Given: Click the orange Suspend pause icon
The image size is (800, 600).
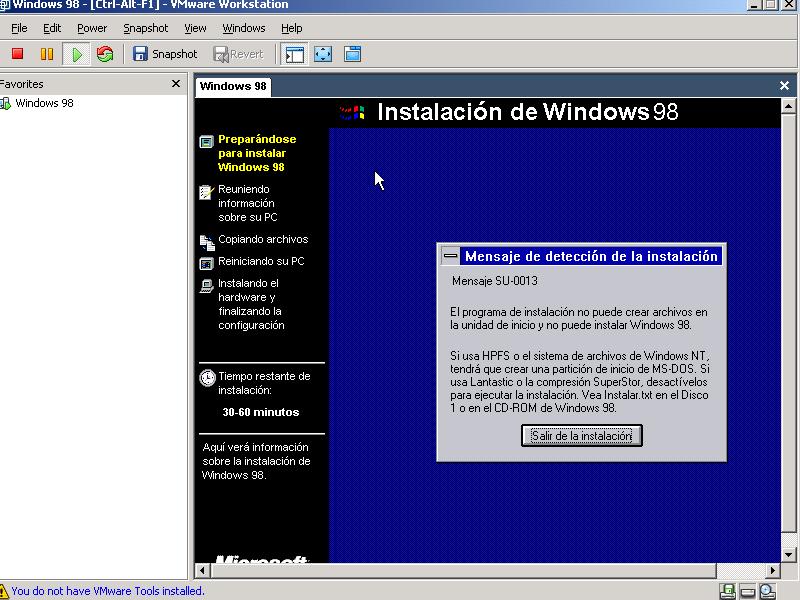Looking at the screenshot, I should (x=47, y=54).
